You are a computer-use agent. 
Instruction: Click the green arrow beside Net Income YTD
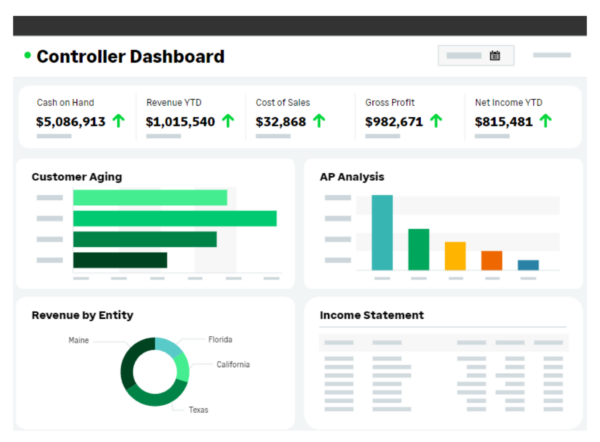(x=545, y=121)
